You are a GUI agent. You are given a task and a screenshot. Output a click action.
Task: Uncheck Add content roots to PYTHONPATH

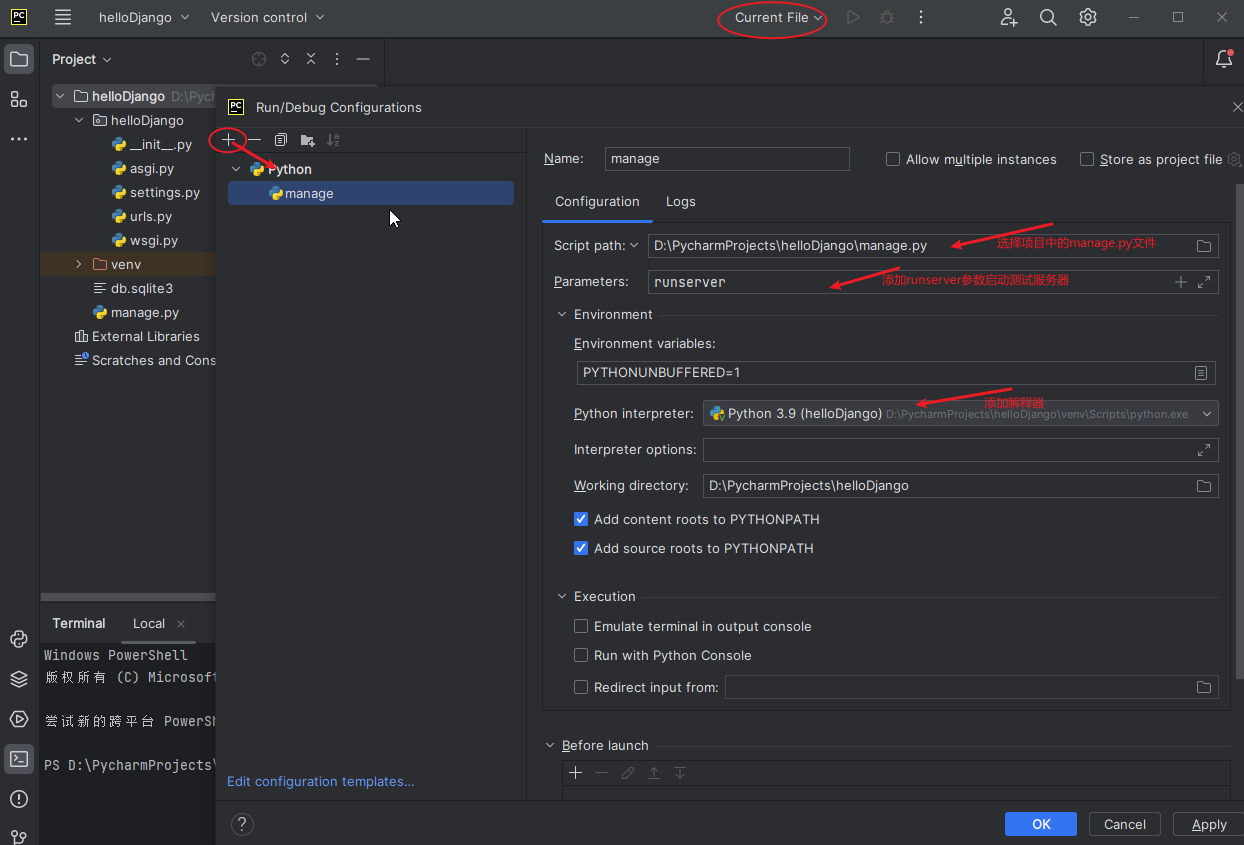[x=581, y=519]
